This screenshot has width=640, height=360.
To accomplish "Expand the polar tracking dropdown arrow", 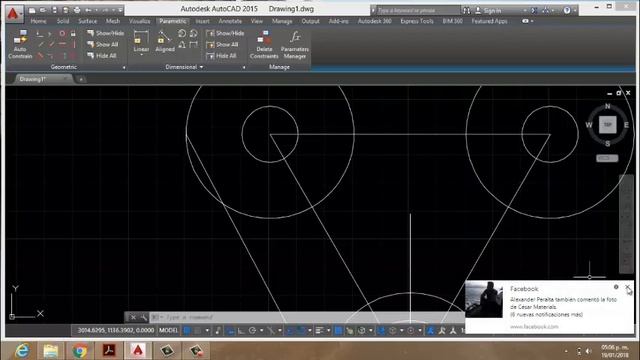I will tap(261, 330).
